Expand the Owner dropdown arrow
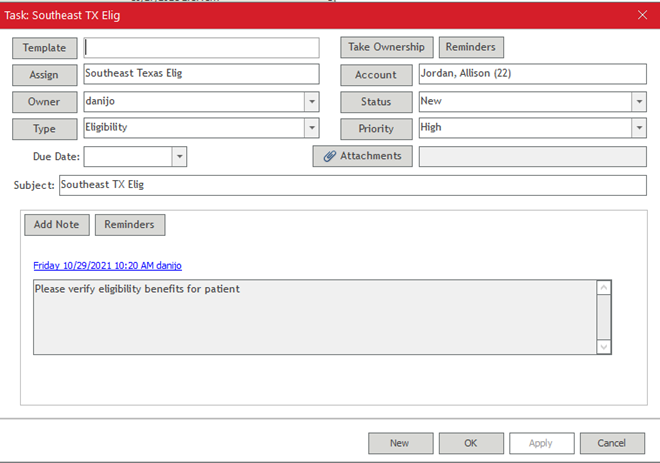Viewport: 660px width, 463px height. pyautogui.click(x=311, y=102)
